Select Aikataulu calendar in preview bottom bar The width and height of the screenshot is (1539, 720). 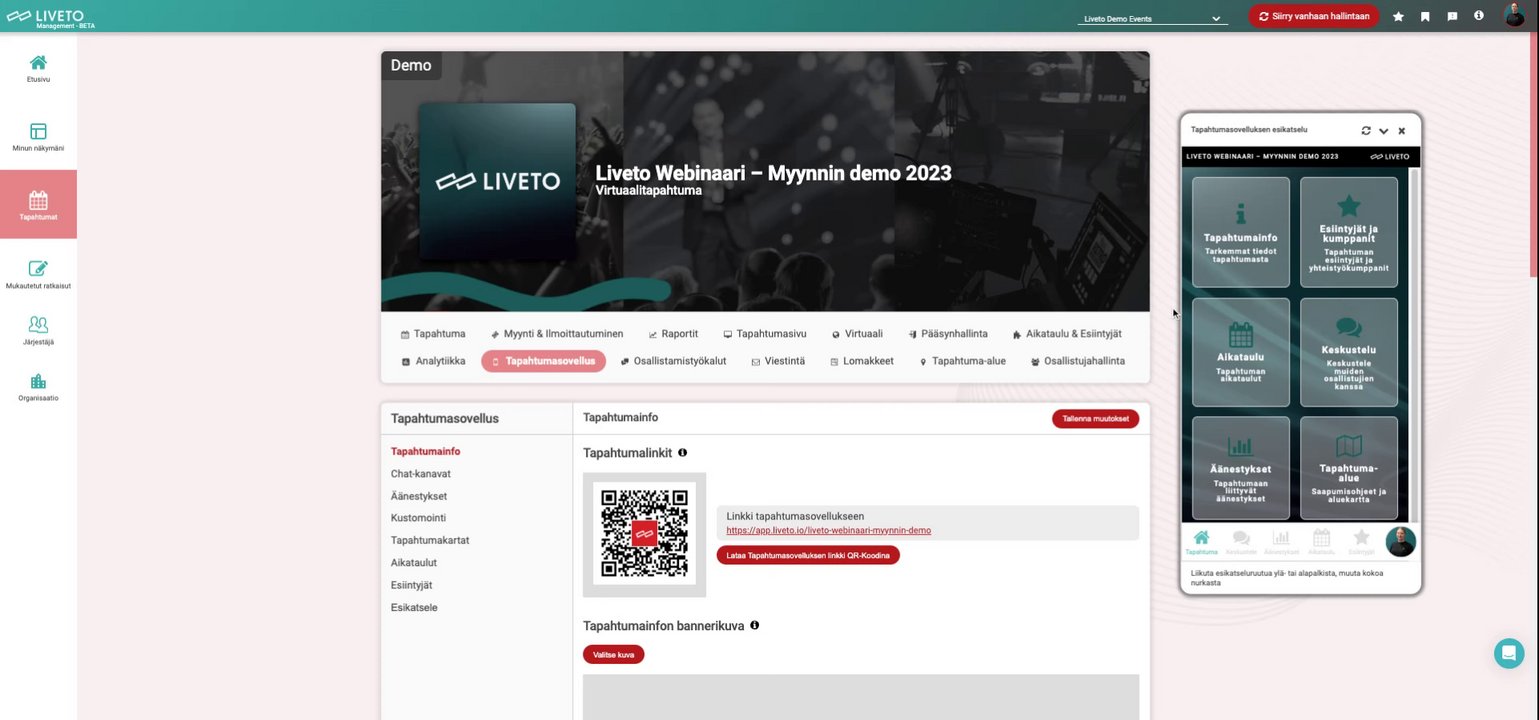coord(1321,543)
